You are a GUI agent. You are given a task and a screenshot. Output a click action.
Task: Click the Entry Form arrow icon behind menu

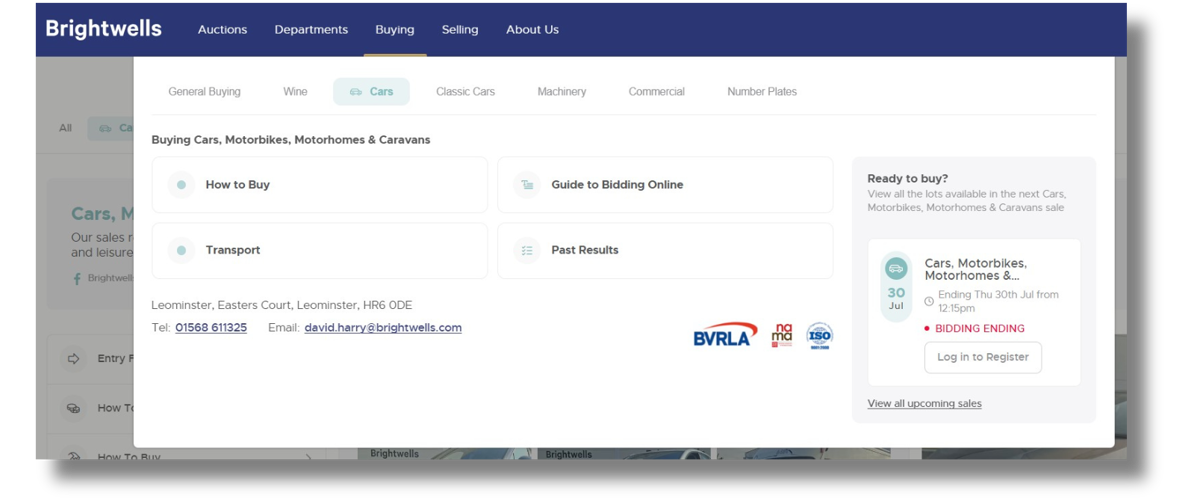tap(73, 359)
